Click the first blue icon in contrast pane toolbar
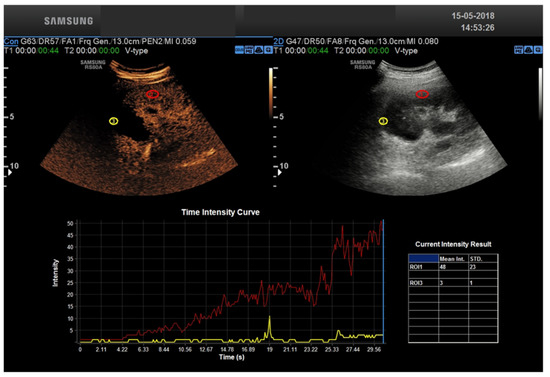550x377 pixels. click(239, 50)
